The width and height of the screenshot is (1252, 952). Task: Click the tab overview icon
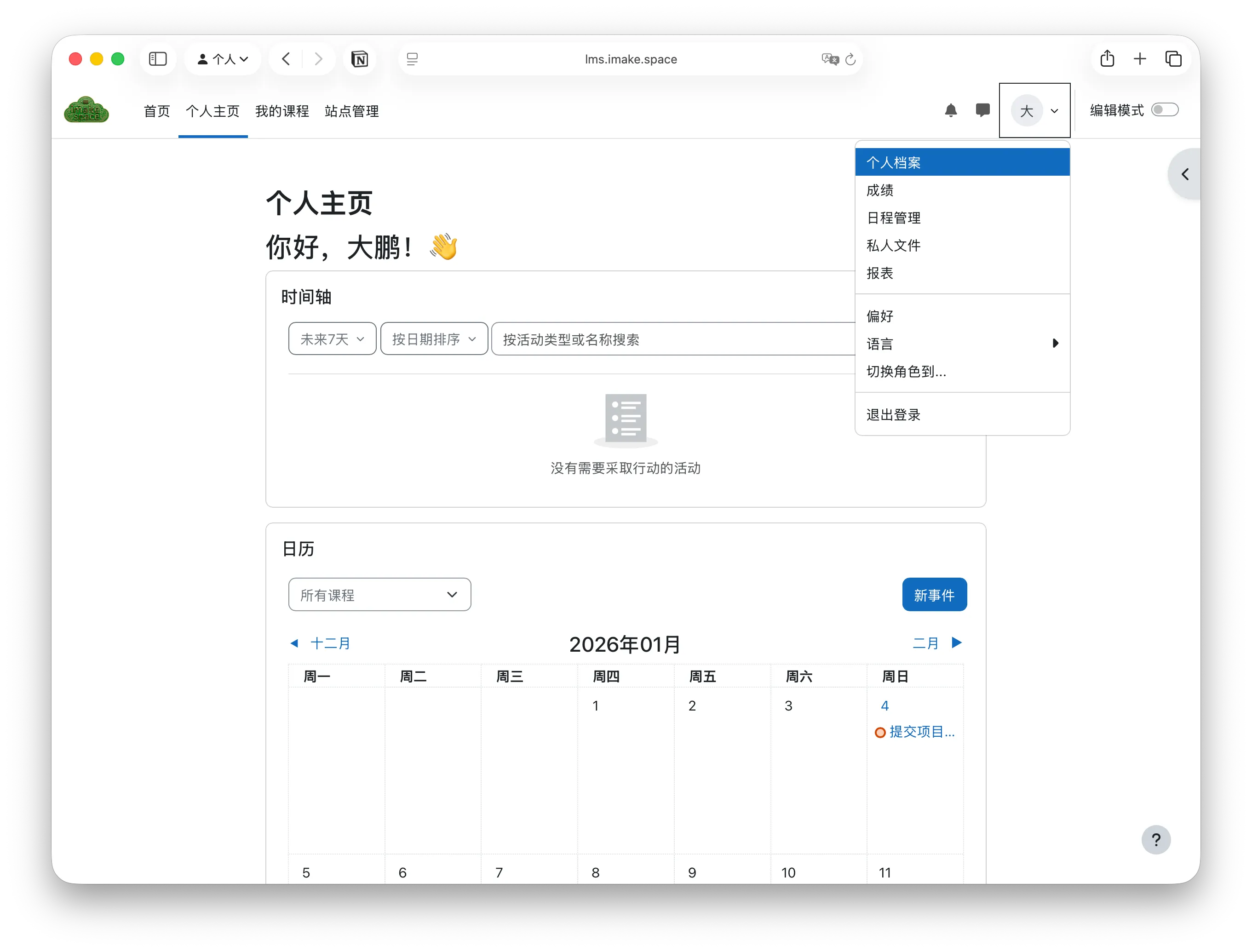point(1173,58)
